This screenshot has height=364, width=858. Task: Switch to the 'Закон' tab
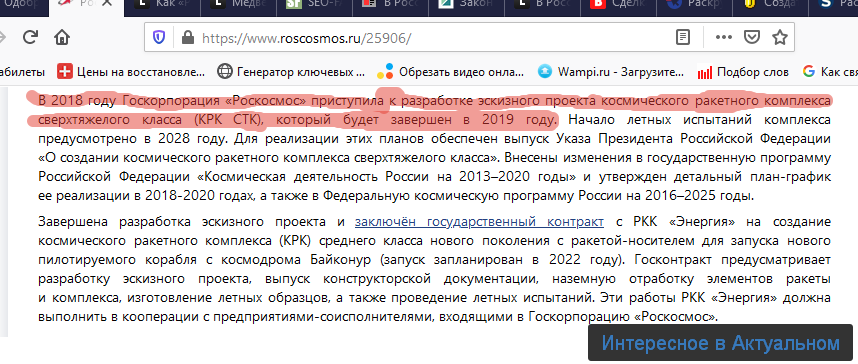[466, 5]
